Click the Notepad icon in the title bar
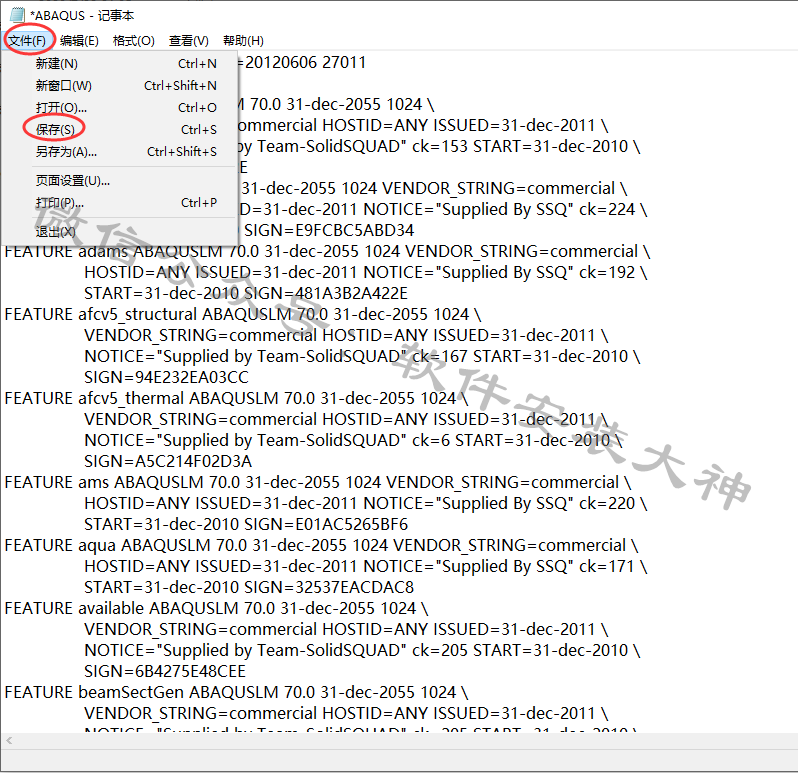Image resolution: width=798 pixels, height=773 pixels. [17, 15]
